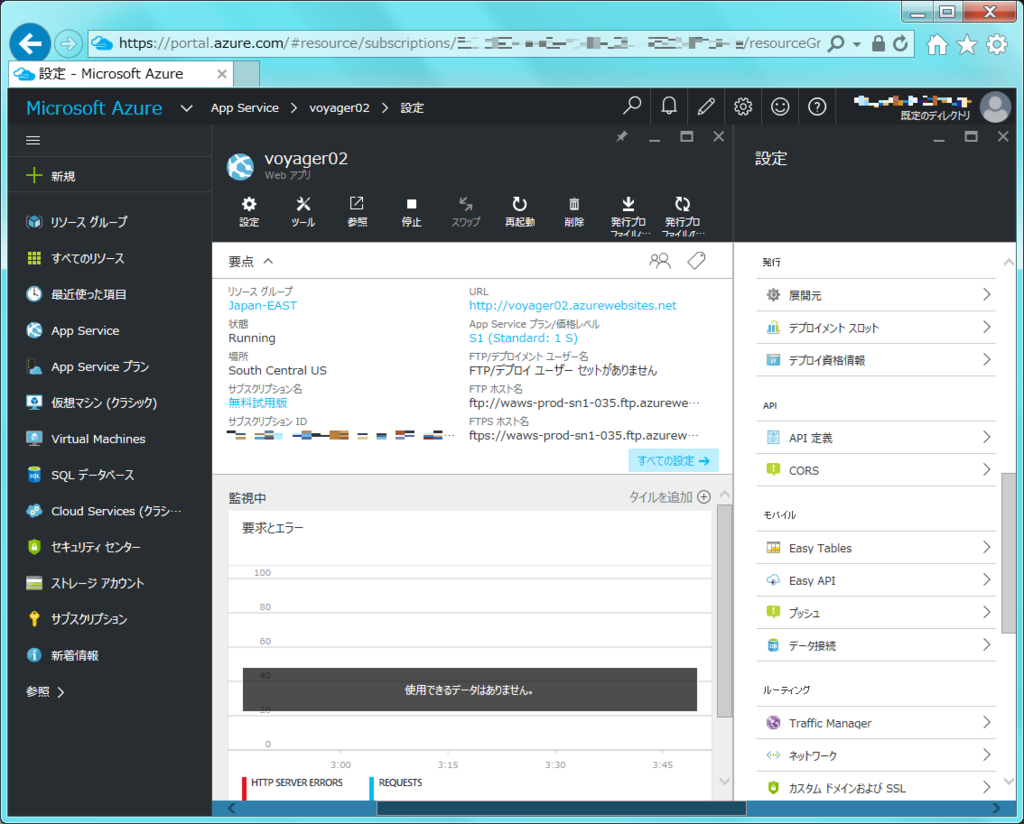Open the ツール tools icon
This screenshot has height=824, width=1024.
303,212
